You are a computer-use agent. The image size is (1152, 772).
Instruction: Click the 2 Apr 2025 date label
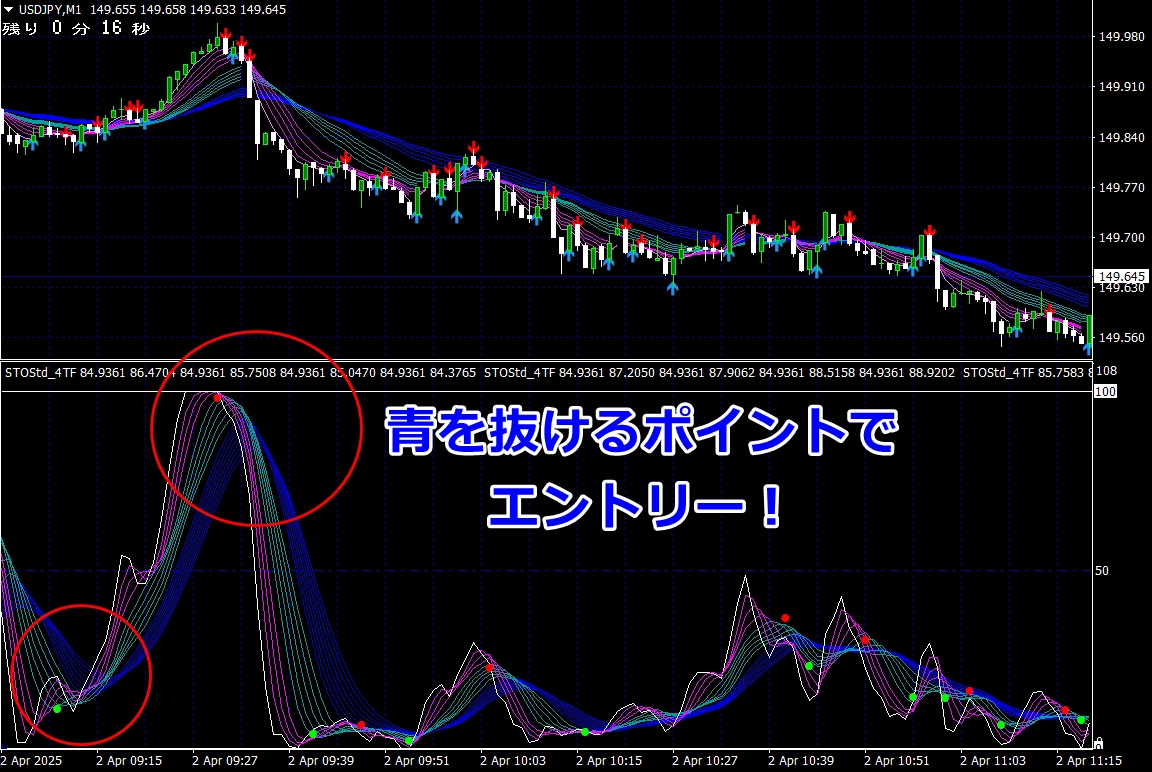click(x=32, y=760)
